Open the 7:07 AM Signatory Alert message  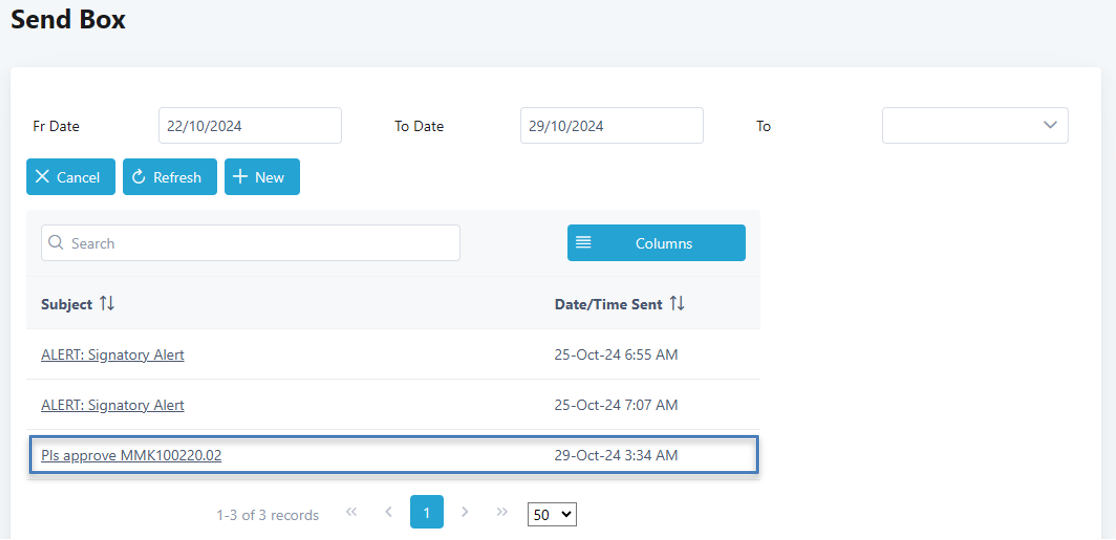coord(112,405)
